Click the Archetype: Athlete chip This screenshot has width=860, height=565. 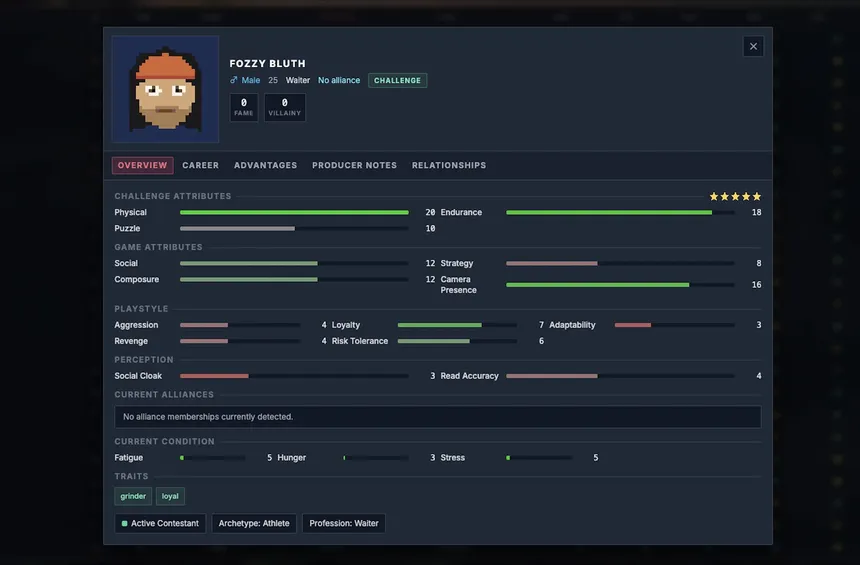tap(254, 524)
